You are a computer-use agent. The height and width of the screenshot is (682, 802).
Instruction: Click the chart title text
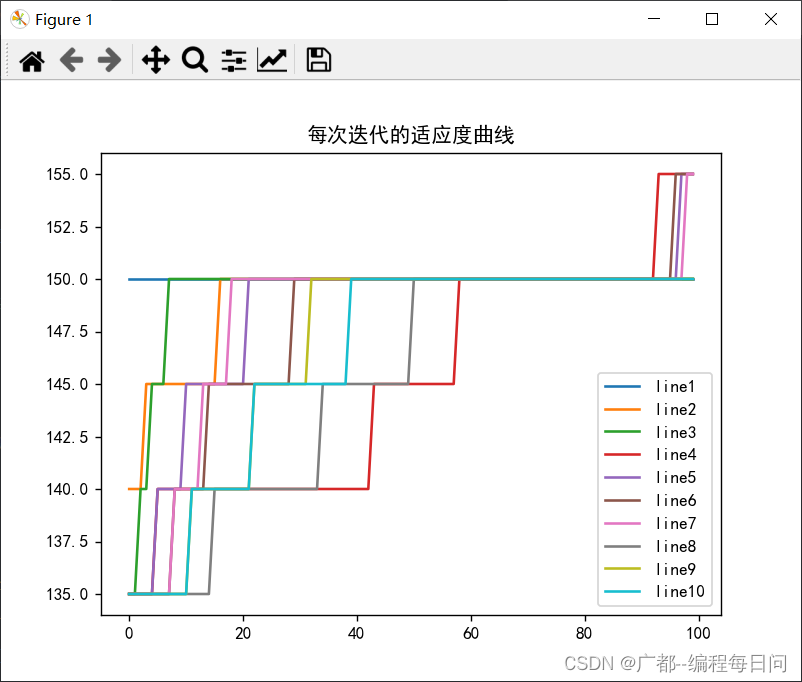pos(410,135)
